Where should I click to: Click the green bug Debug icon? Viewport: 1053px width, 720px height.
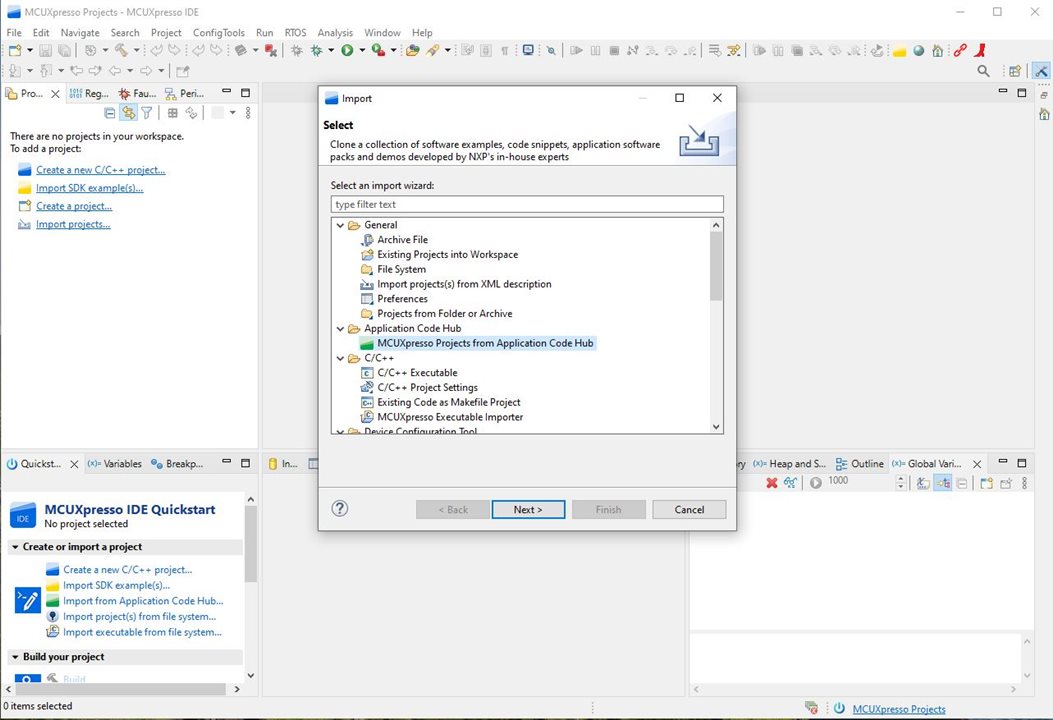click(x=316, y=50)
